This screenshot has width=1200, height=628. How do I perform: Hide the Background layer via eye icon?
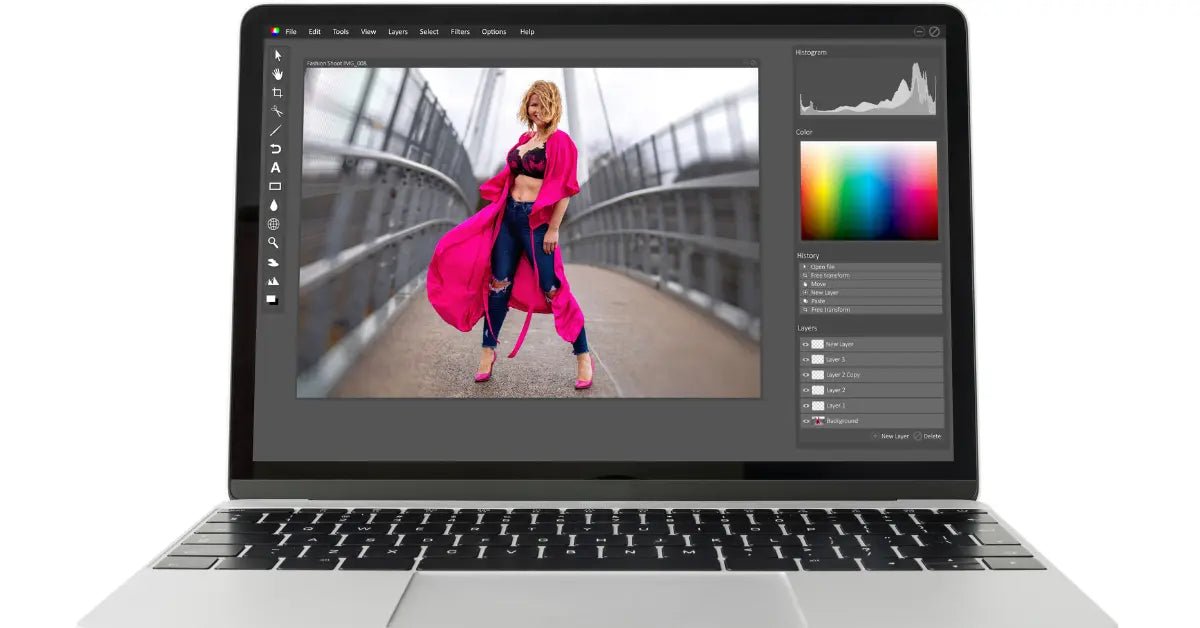[806, 421]
